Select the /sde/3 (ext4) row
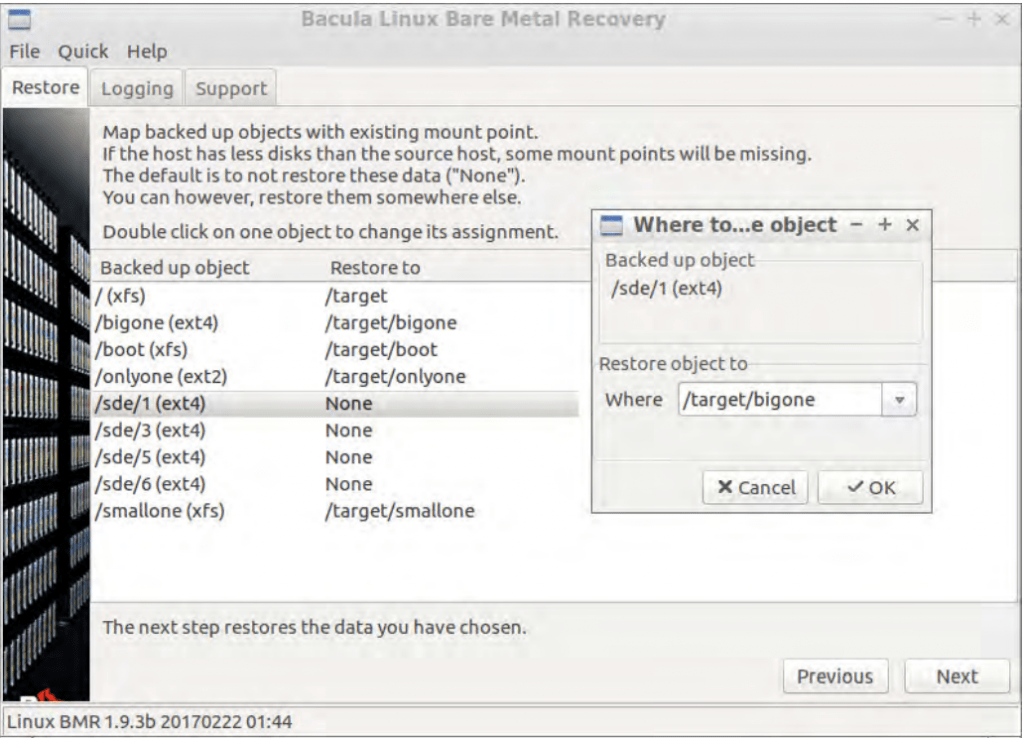Viewport: 1024px width, 738px height. (x=150, y=431)
